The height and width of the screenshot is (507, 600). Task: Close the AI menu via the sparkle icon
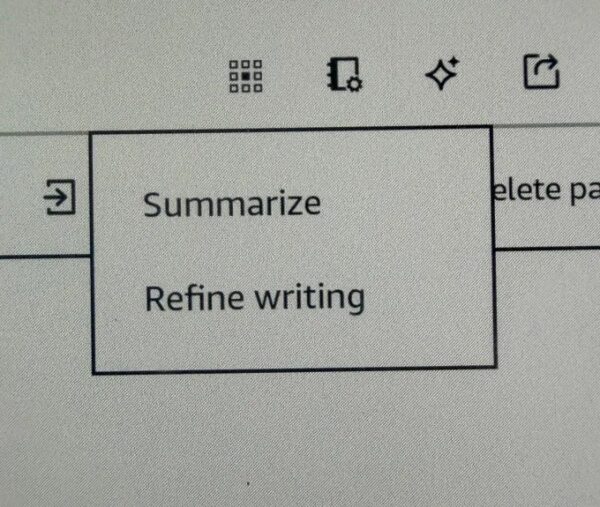coord(441,74)
